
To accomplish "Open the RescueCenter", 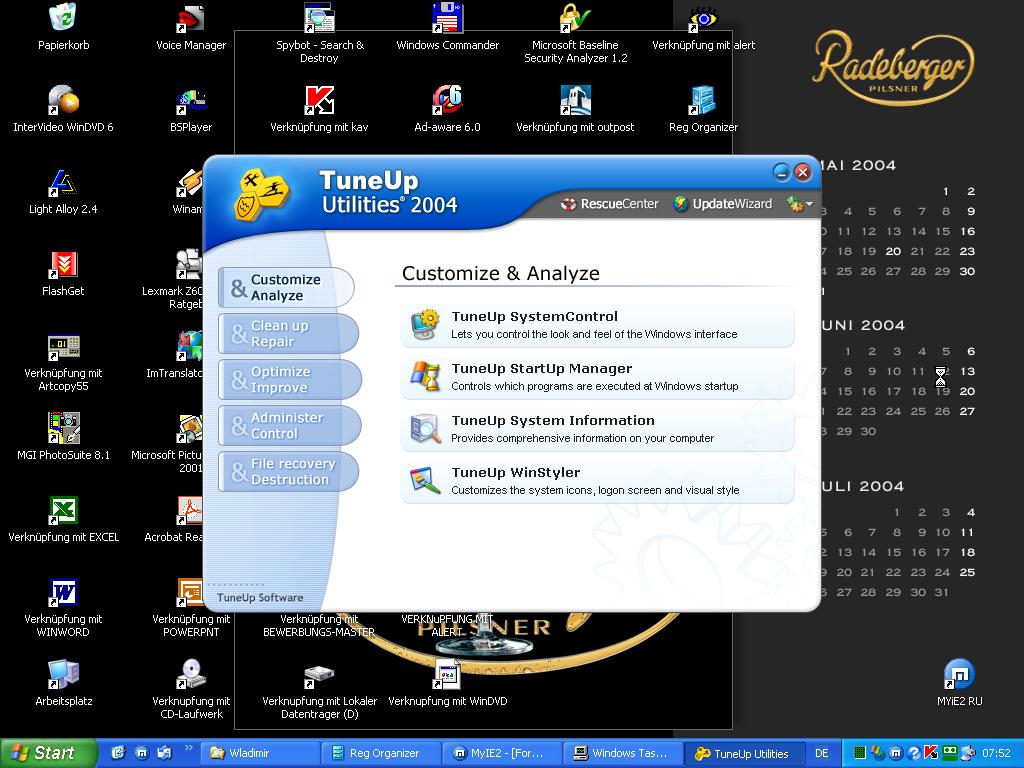I will pos(610,204).
